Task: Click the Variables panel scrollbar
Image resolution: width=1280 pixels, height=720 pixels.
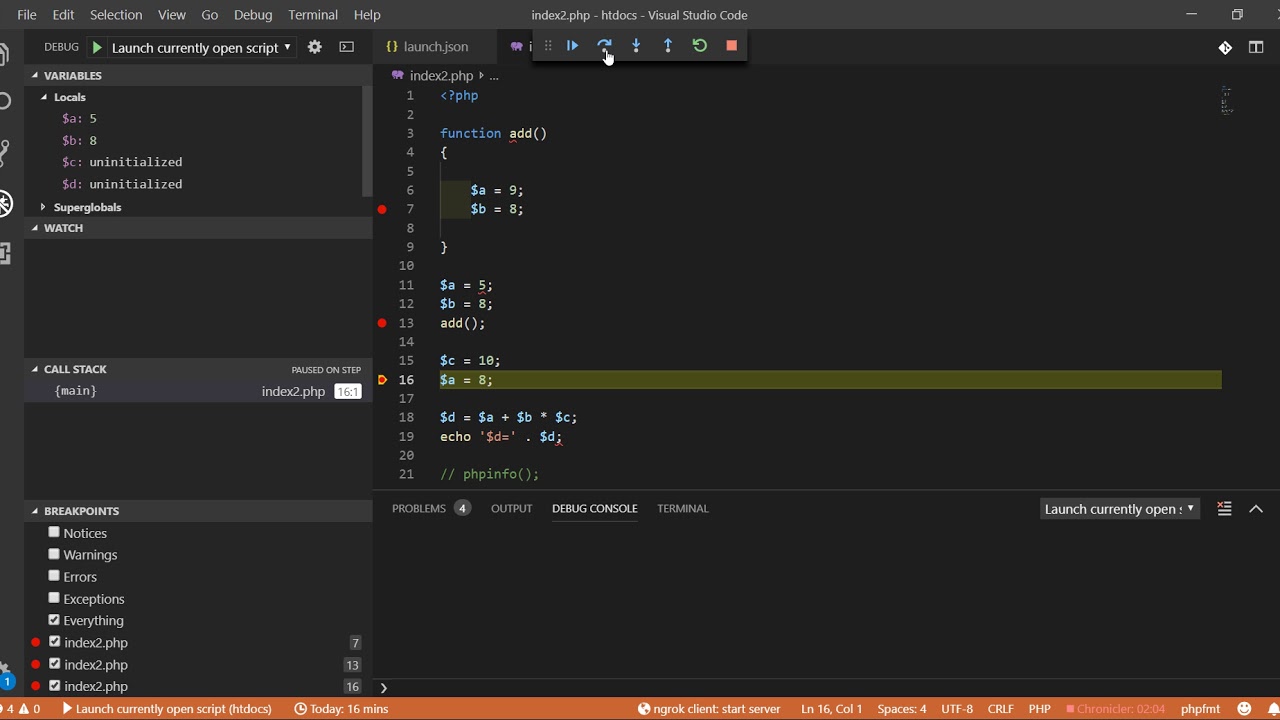Action: tap(368, 141)
